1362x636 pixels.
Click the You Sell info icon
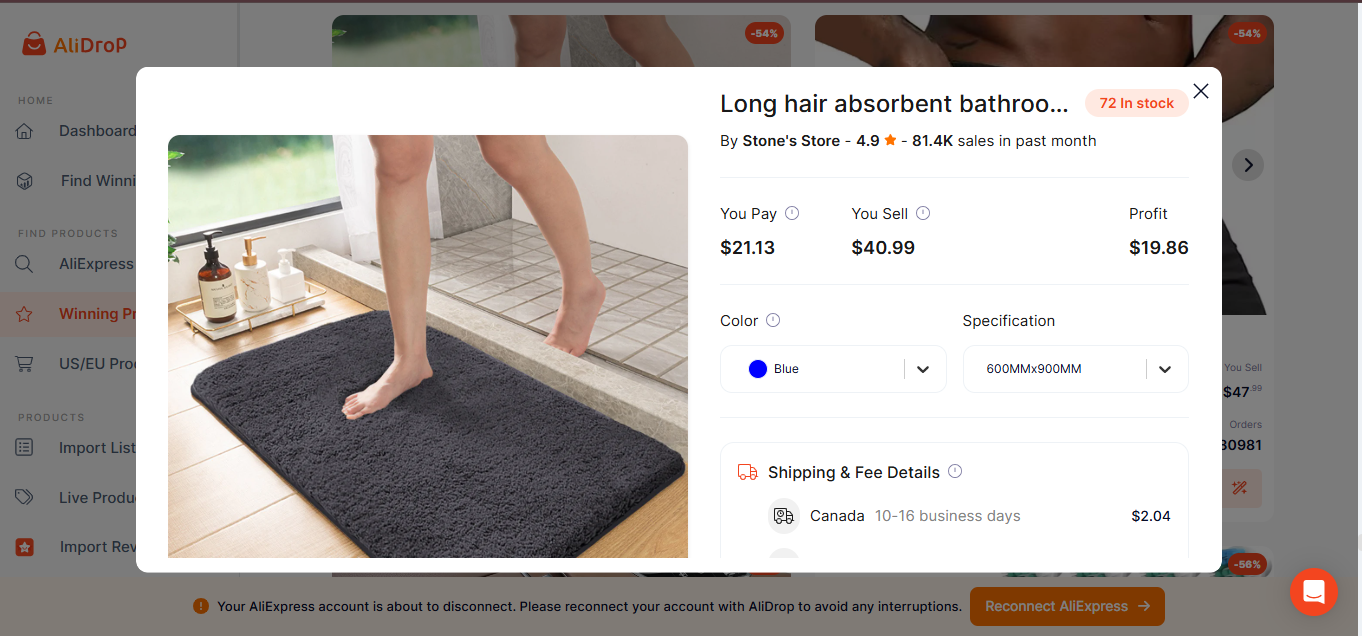click(923, 213)
